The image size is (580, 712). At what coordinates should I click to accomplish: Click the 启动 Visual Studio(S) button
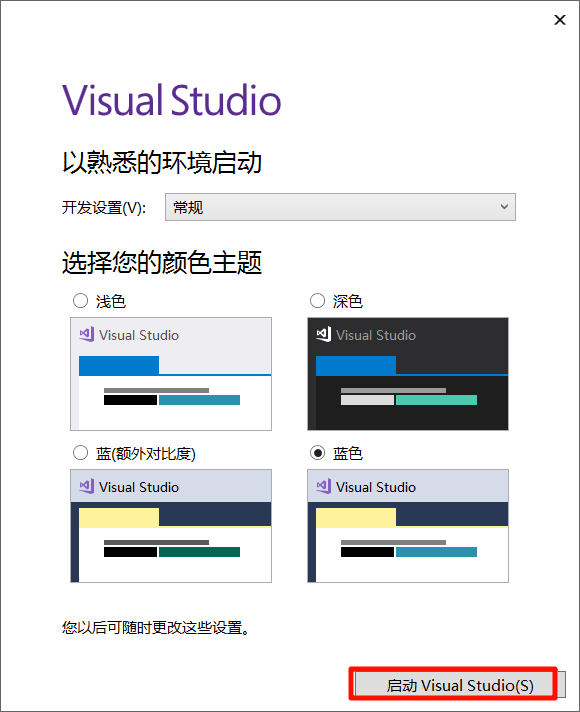click(x=460, y=685)
